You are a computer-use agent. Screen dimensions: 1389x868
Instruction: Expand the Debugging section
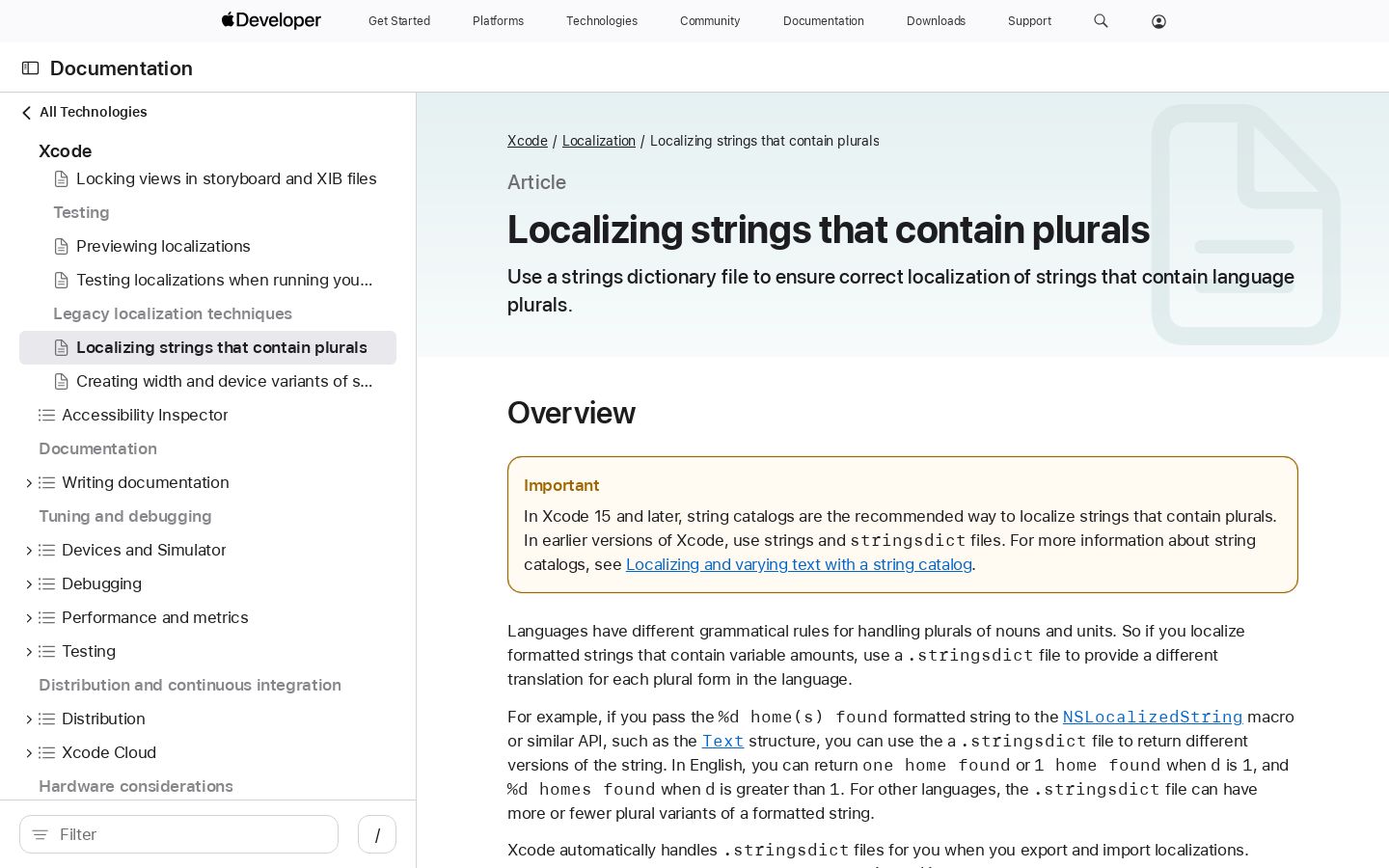click(x=28, y=584)
